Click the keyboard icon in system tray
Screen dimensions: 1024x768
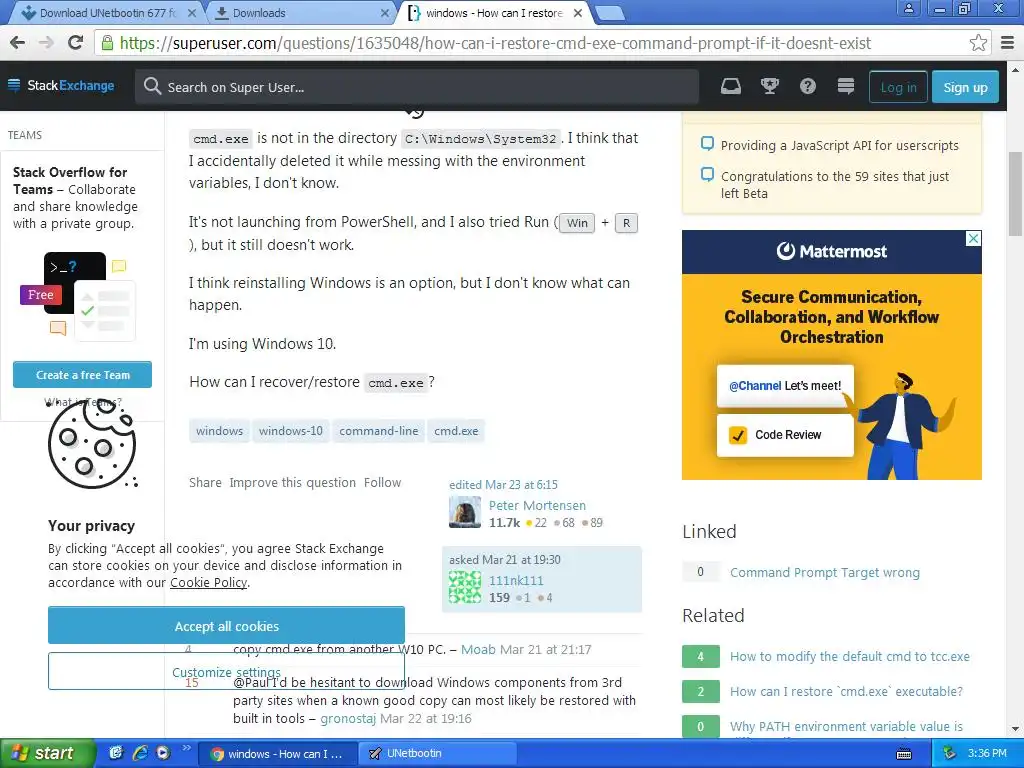[x=904, y=754]
